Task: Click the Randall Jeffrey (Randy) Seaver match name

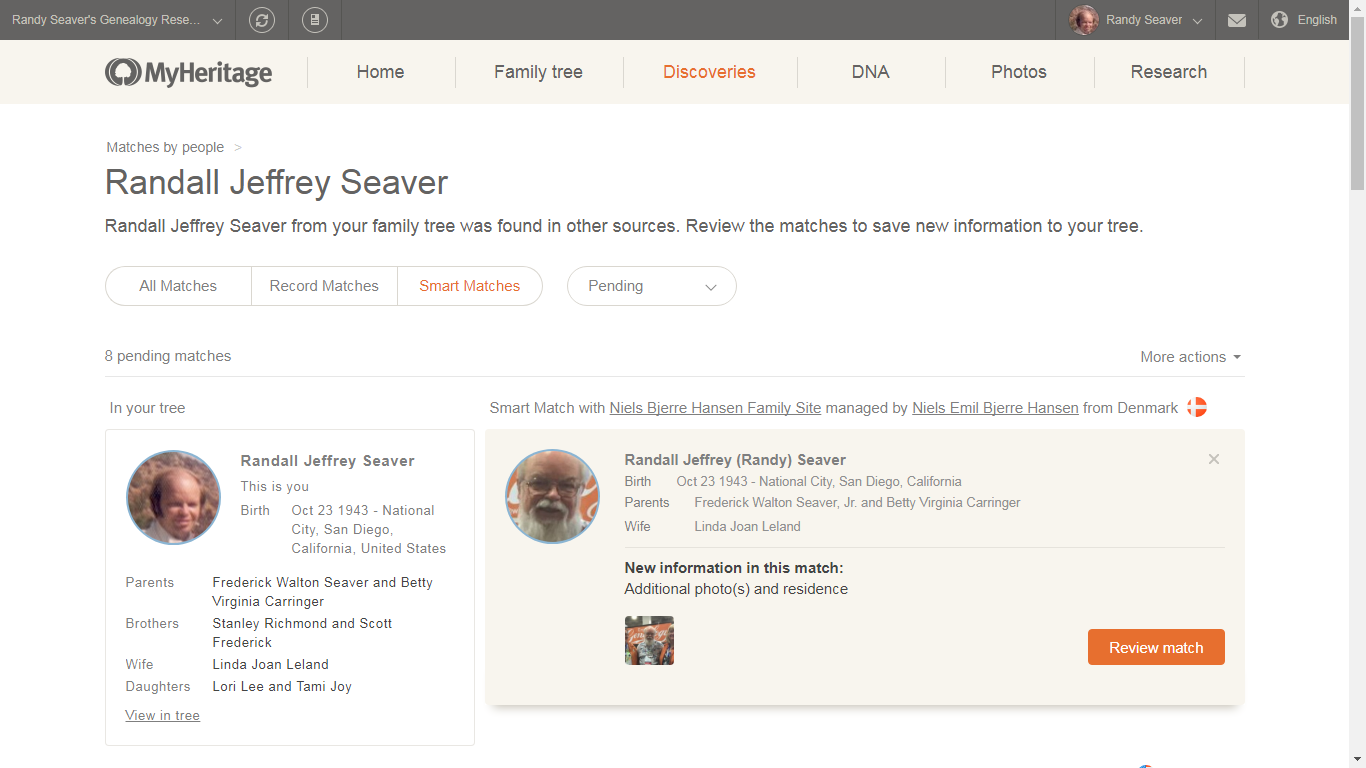Action: pos(735,460)
